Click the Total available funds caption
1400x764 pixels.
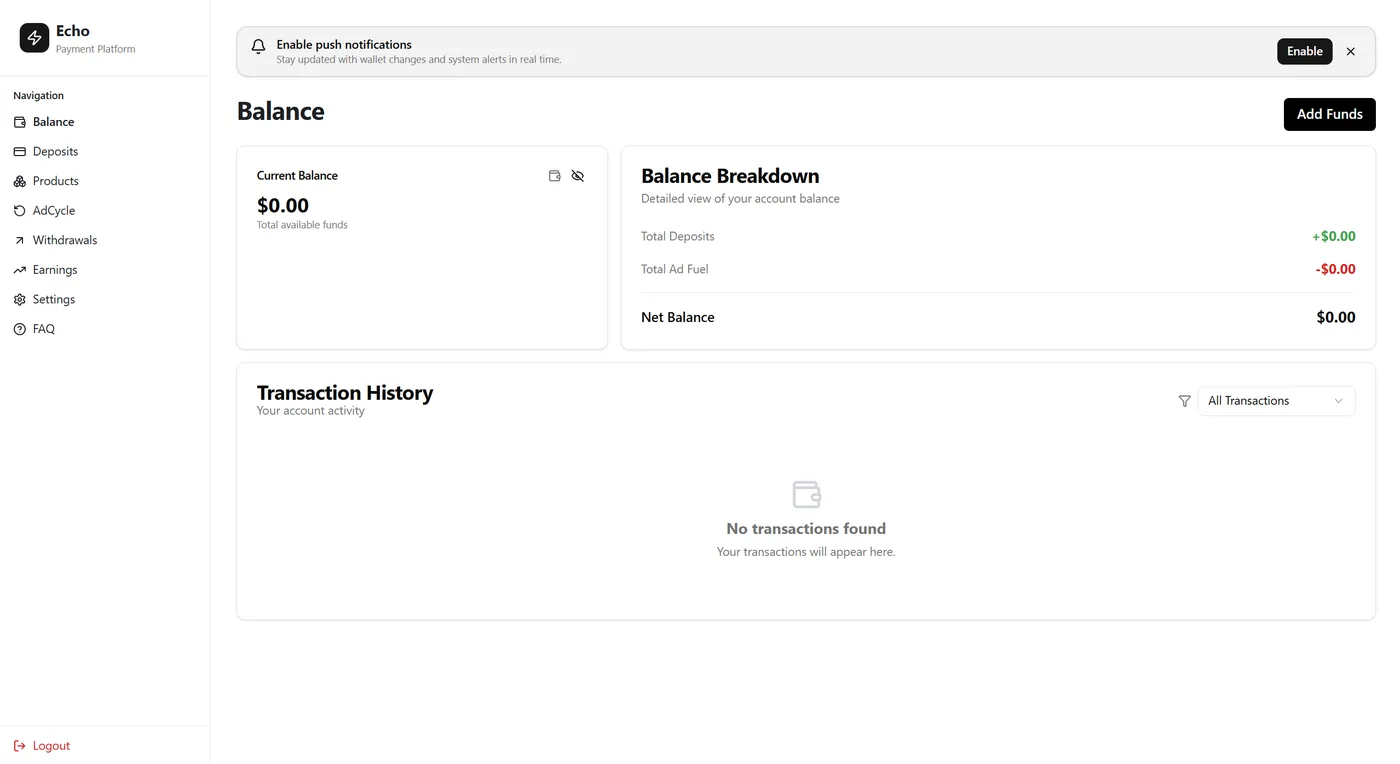[x=302, y=225]
